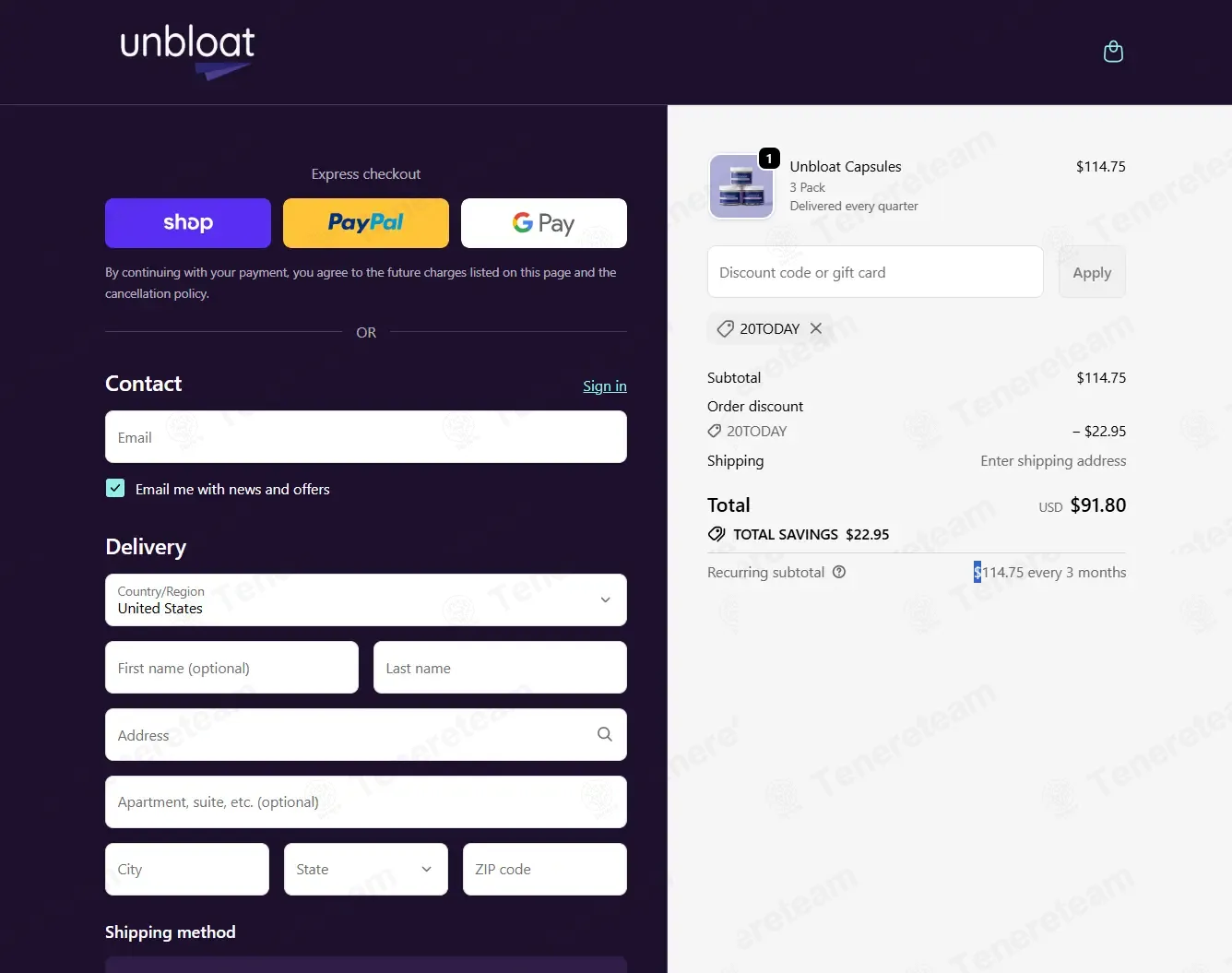
Task: Click the Sign in link
Action: [x=605, y=386]
